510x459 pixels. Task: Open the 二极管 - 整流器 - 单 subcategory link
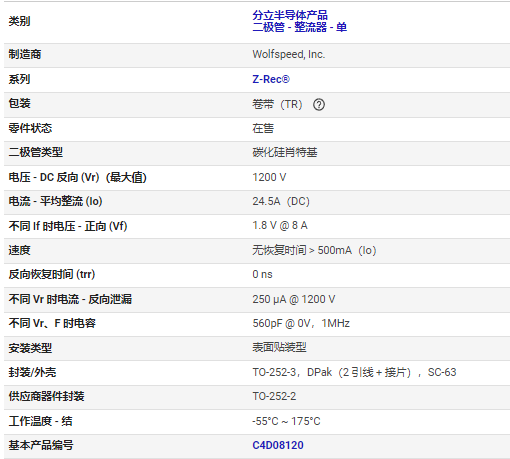(x=299, y=27)
